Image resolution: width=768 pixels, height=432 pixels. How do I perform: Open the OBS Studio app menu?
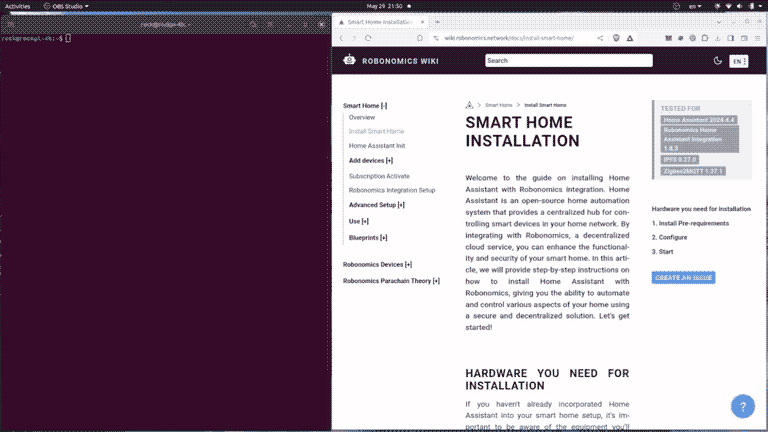[66, 6]
